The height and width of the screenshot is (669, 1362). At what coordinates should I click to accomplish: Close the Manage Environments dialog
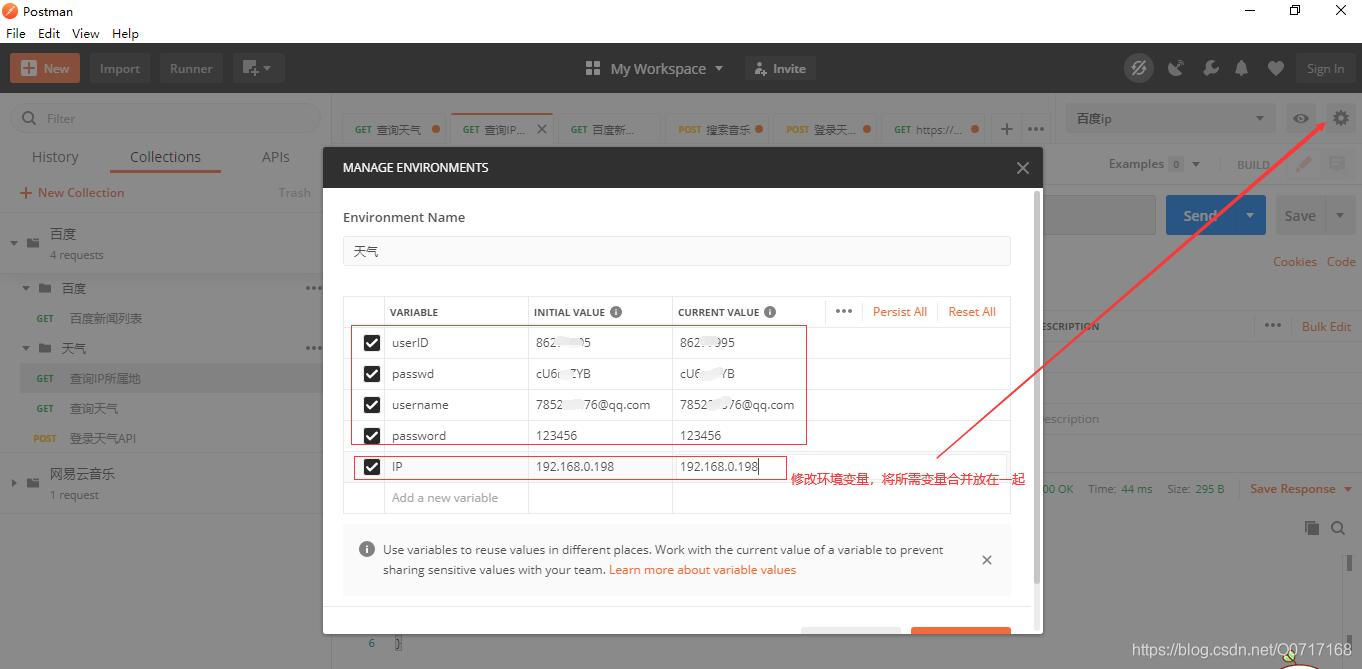(x=1022, y=168)
